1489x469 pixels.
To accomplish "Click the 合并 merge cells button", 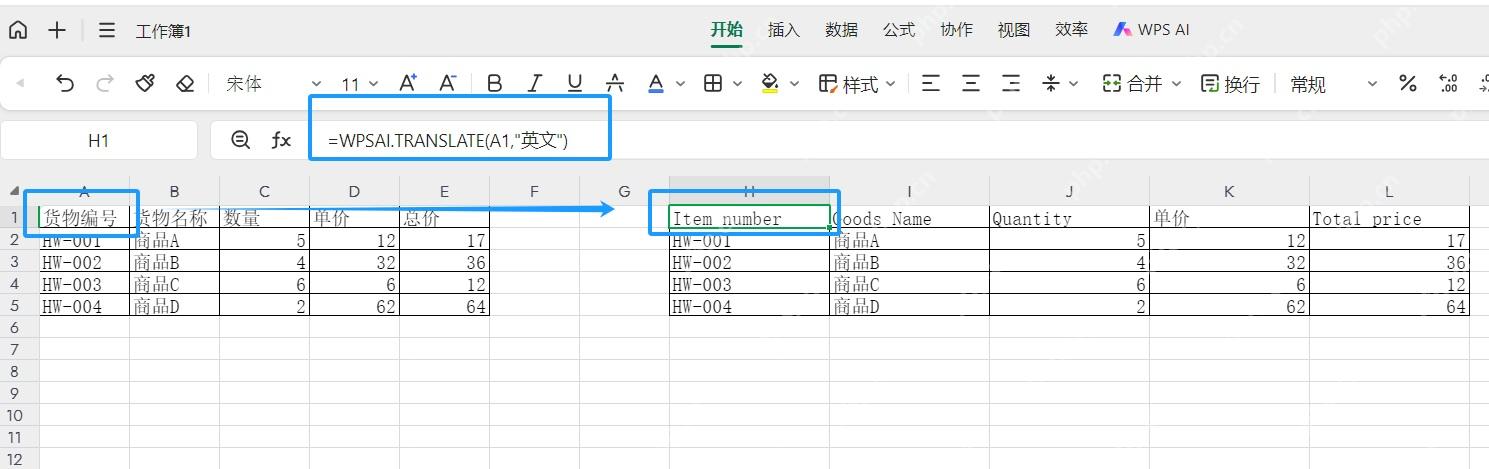I will click(x=1132, y=84).
